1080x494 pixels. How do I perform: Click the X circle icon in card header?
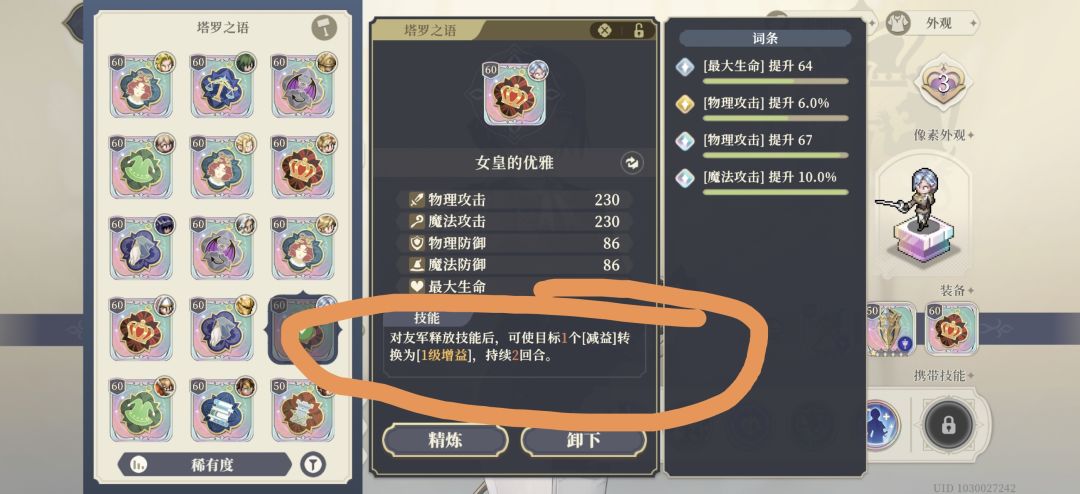coord(605,30)
